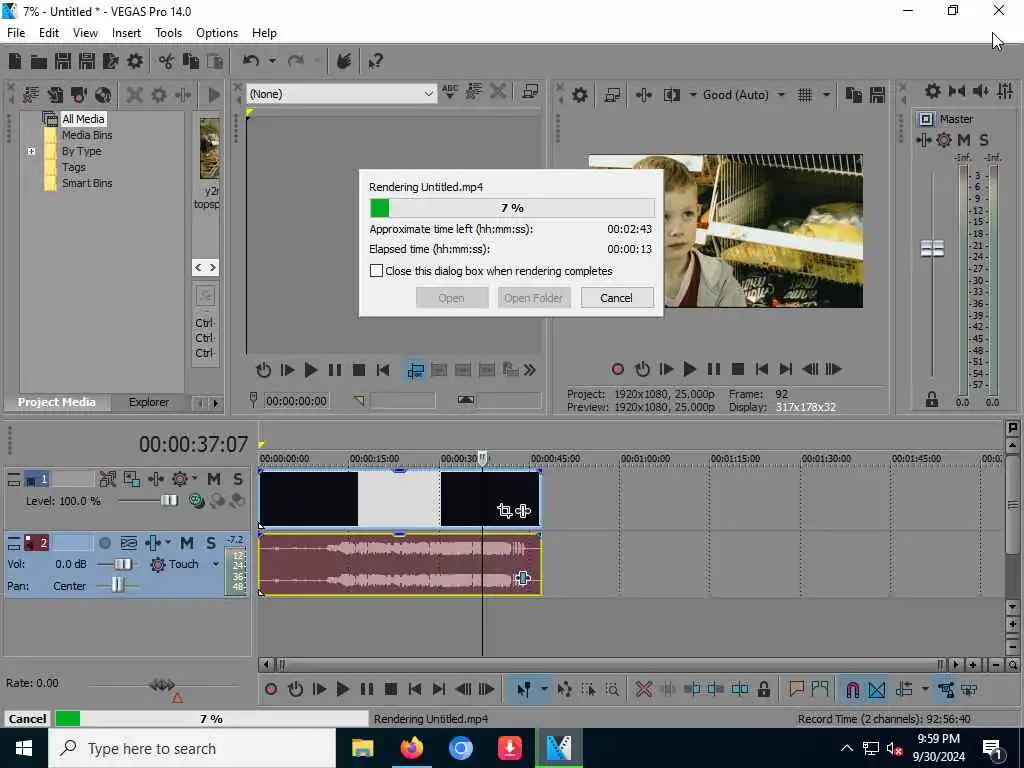This screenshot has width=1024, height=768.
Task: Expand the By Type media bin
Action: (x=31, y=151)
